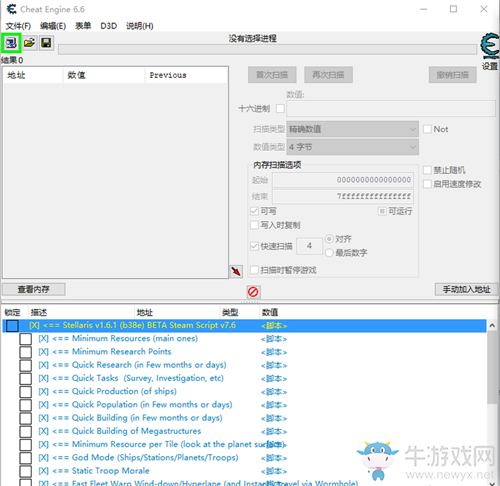The height and width of the screenshot is (486, 500).
Task: Click the Previous column header
Action: [186, 75]
